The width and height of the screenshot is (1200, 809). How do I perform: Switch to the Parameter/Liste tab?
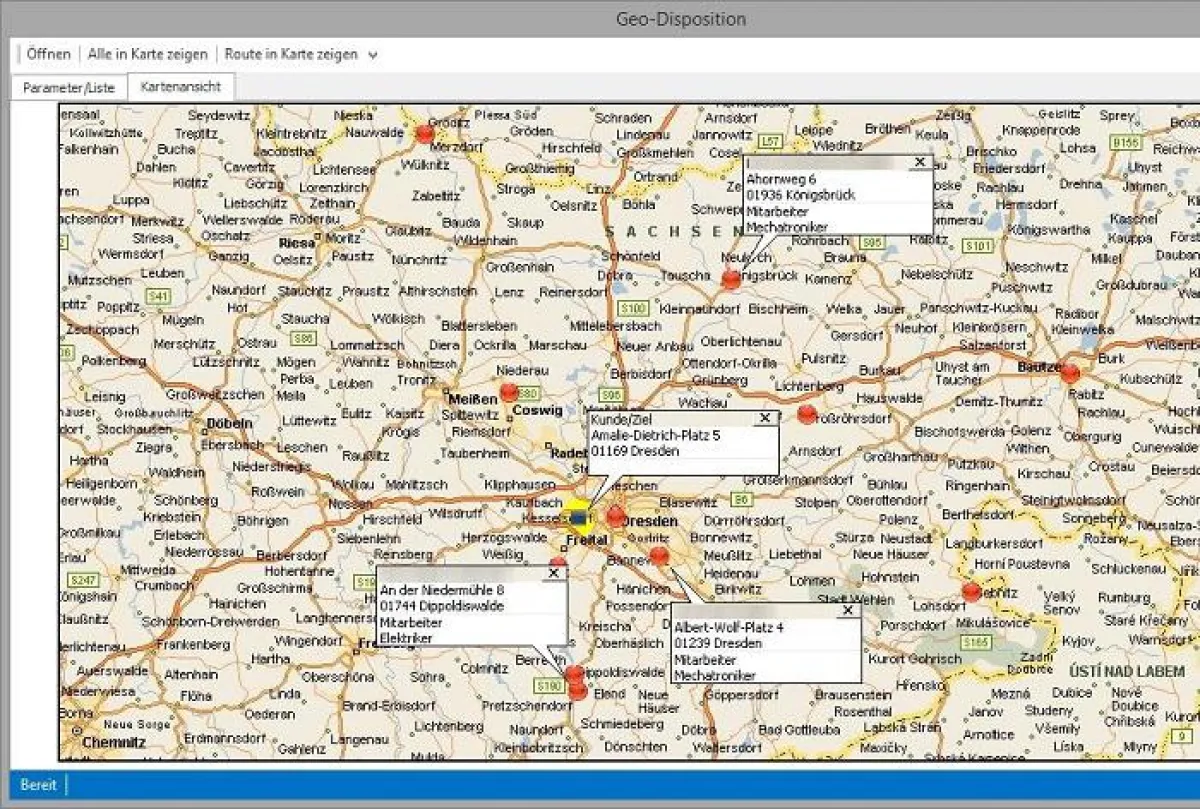[x=69, y=88]
